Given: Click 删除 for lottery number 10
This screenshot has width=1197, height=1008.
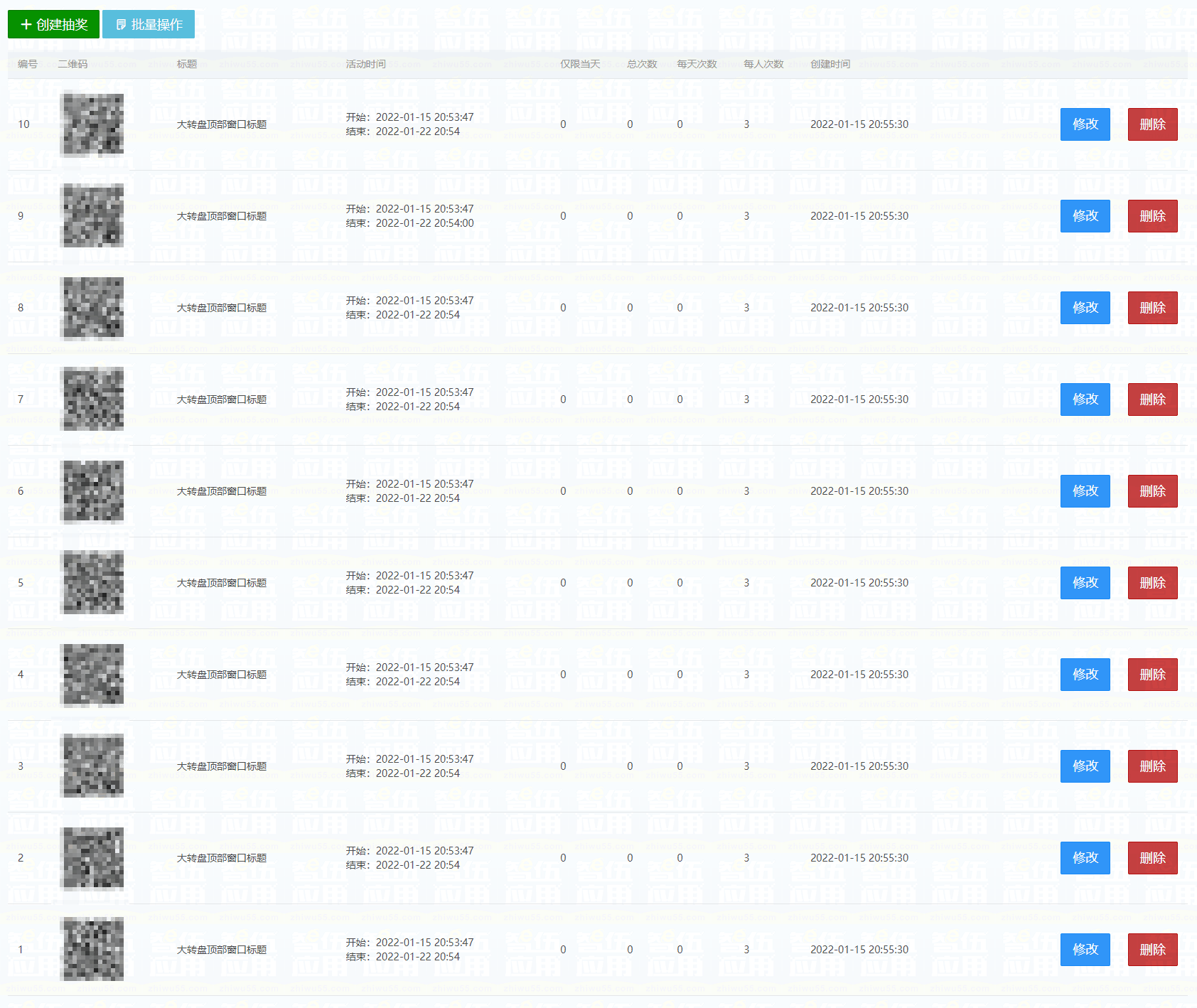Looking at the screenshot, I should 1152,124.
